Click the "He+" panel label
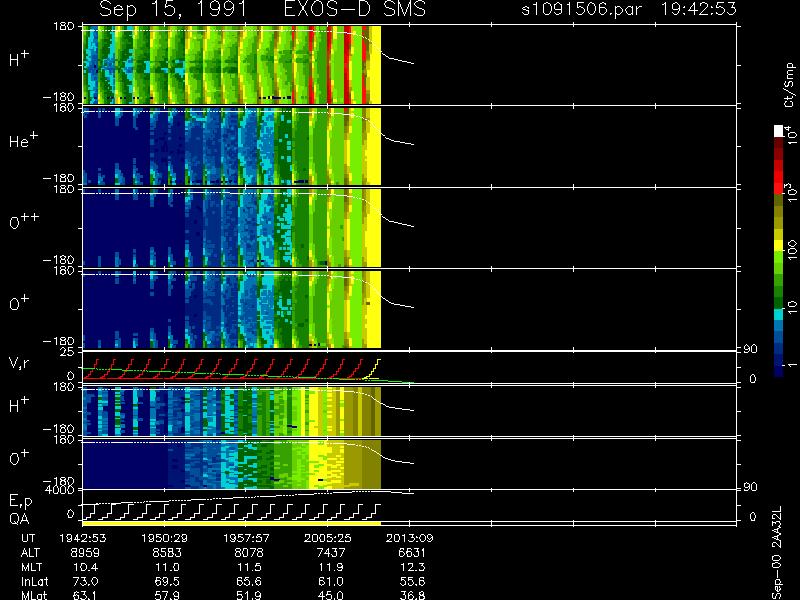The image size is (800, 600). 23,140
